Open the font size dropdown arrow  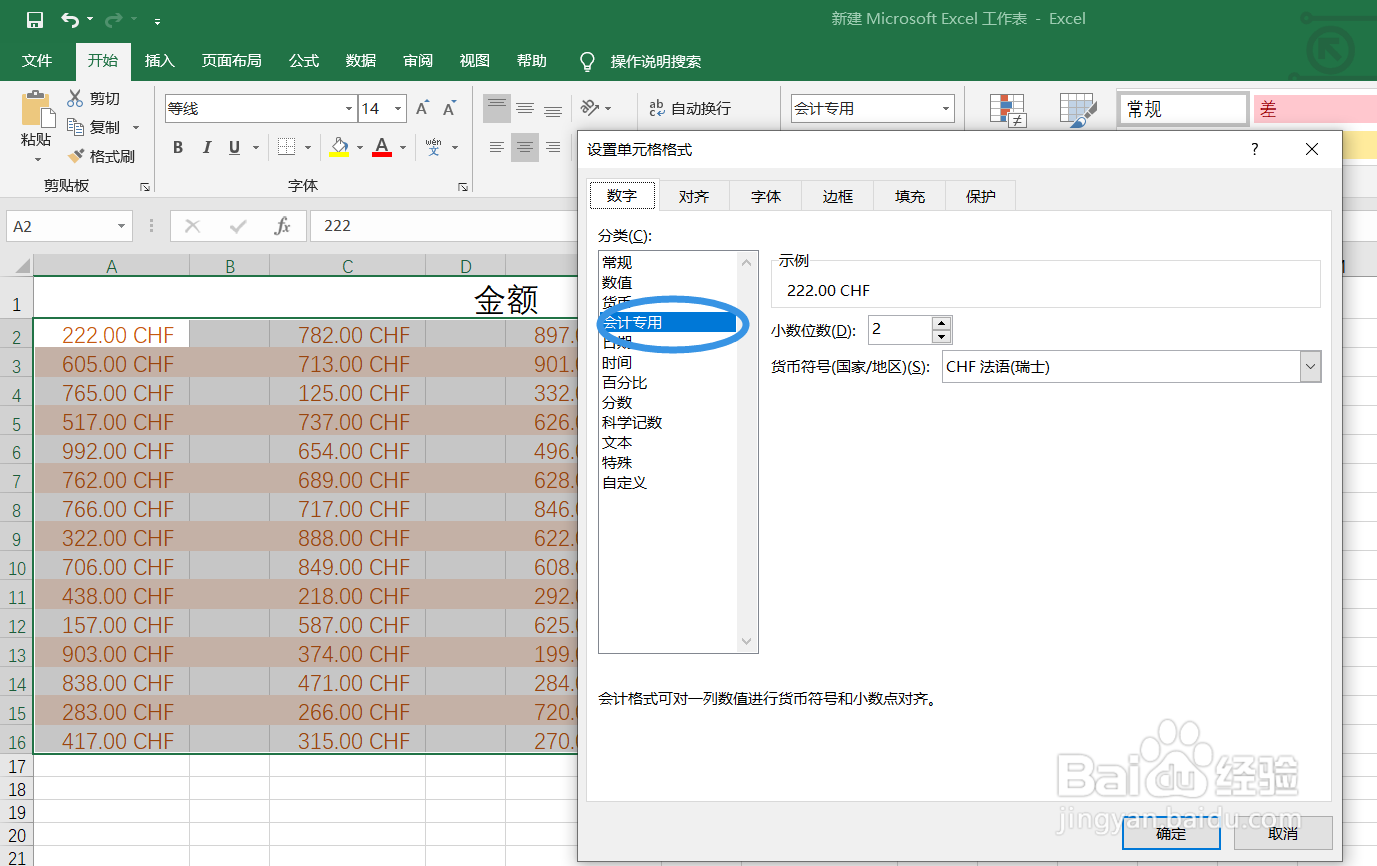pyautogui.click(x=396, y=107)
